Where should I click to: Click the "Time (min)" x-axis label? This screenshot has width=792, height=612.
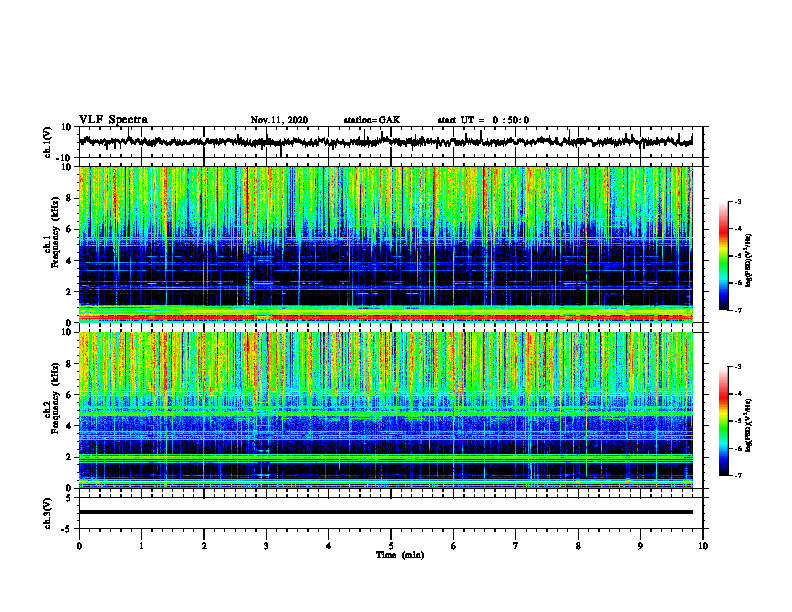[x=400, y=555]
